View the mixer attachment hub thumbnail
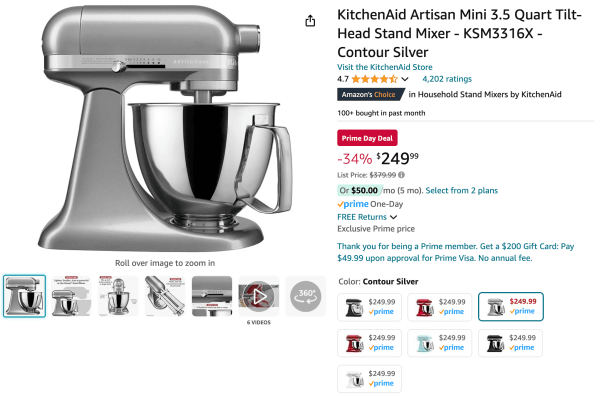The width and height of the screenshot is (600, 396). point(165,296)
